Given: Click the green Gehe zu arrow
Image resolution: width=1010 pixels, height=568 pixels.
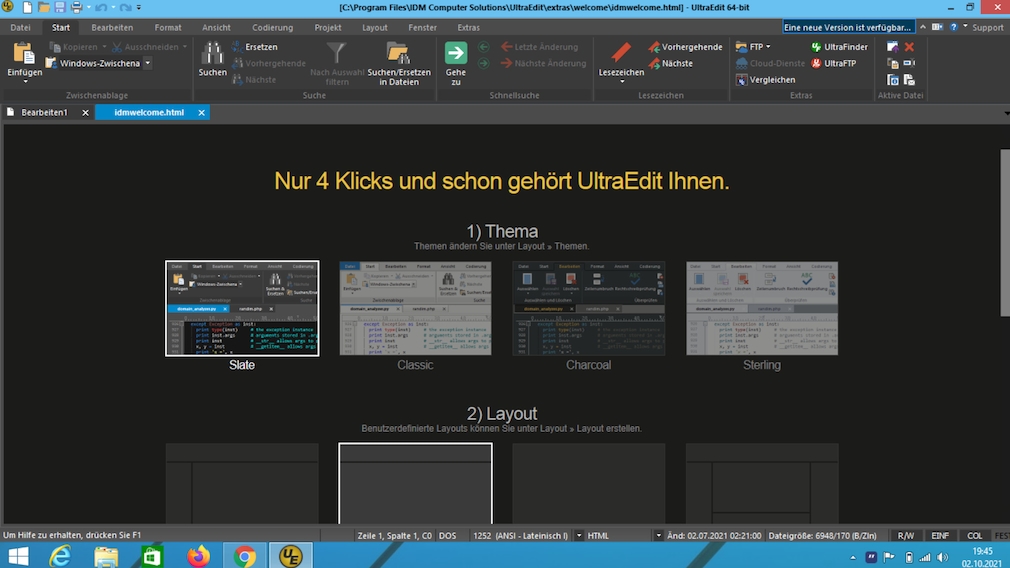Looking at the screenshot, I should tap(455, 53).
